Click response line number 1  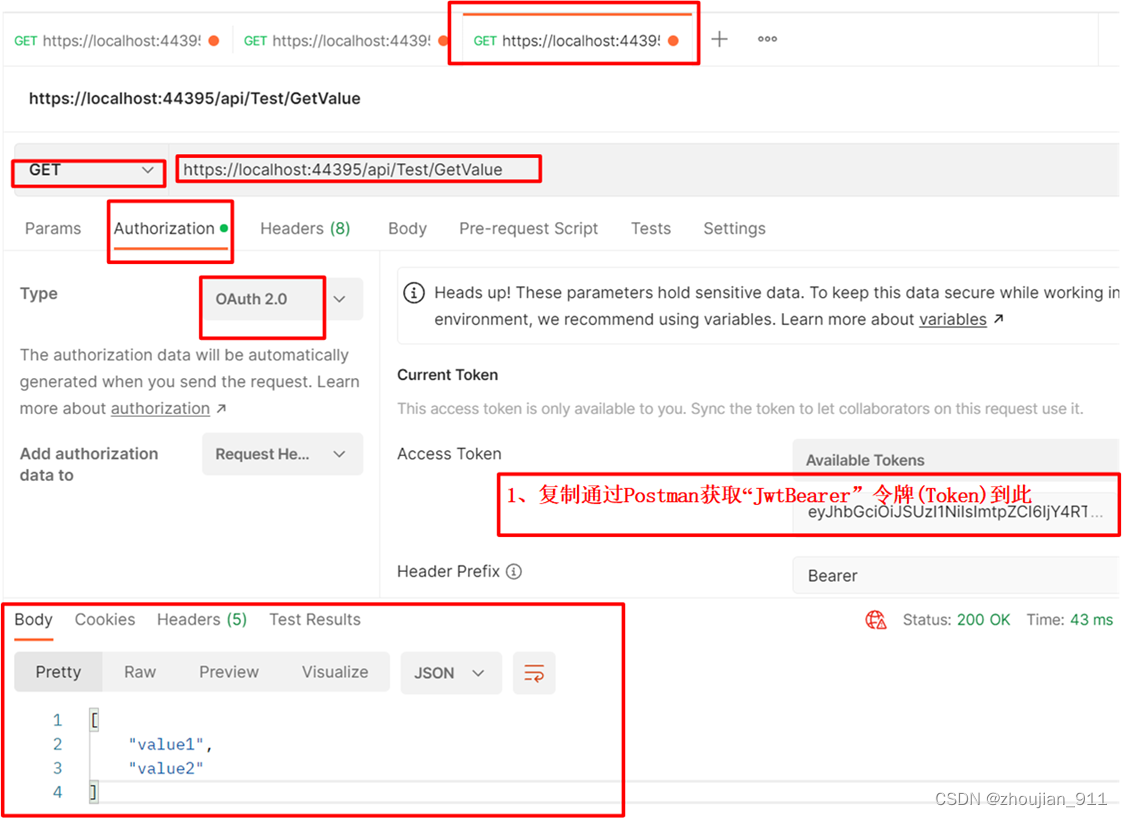pos(57,720)
